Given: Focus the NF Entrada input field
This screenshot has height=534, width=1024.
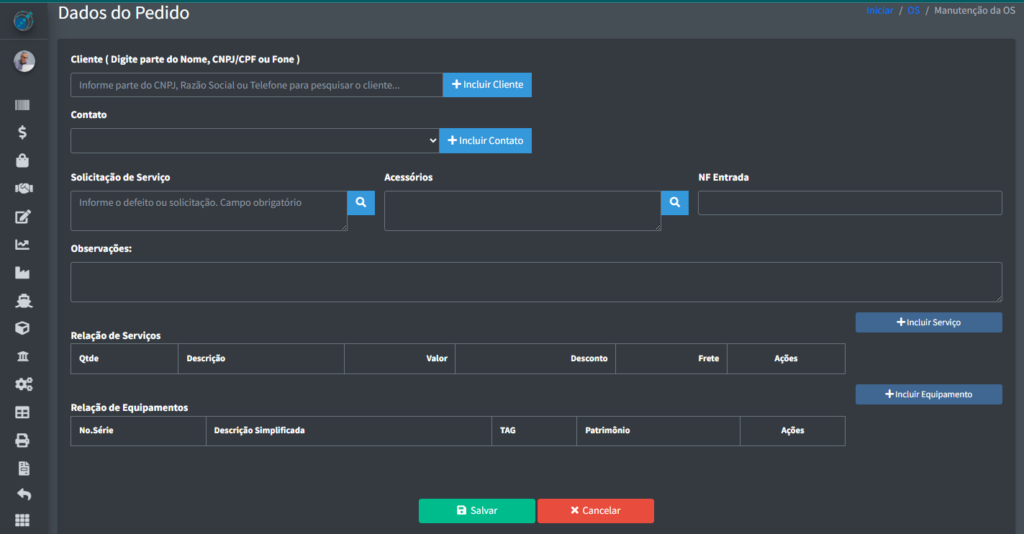Looking at the screenshot, I should coord(849,203).
